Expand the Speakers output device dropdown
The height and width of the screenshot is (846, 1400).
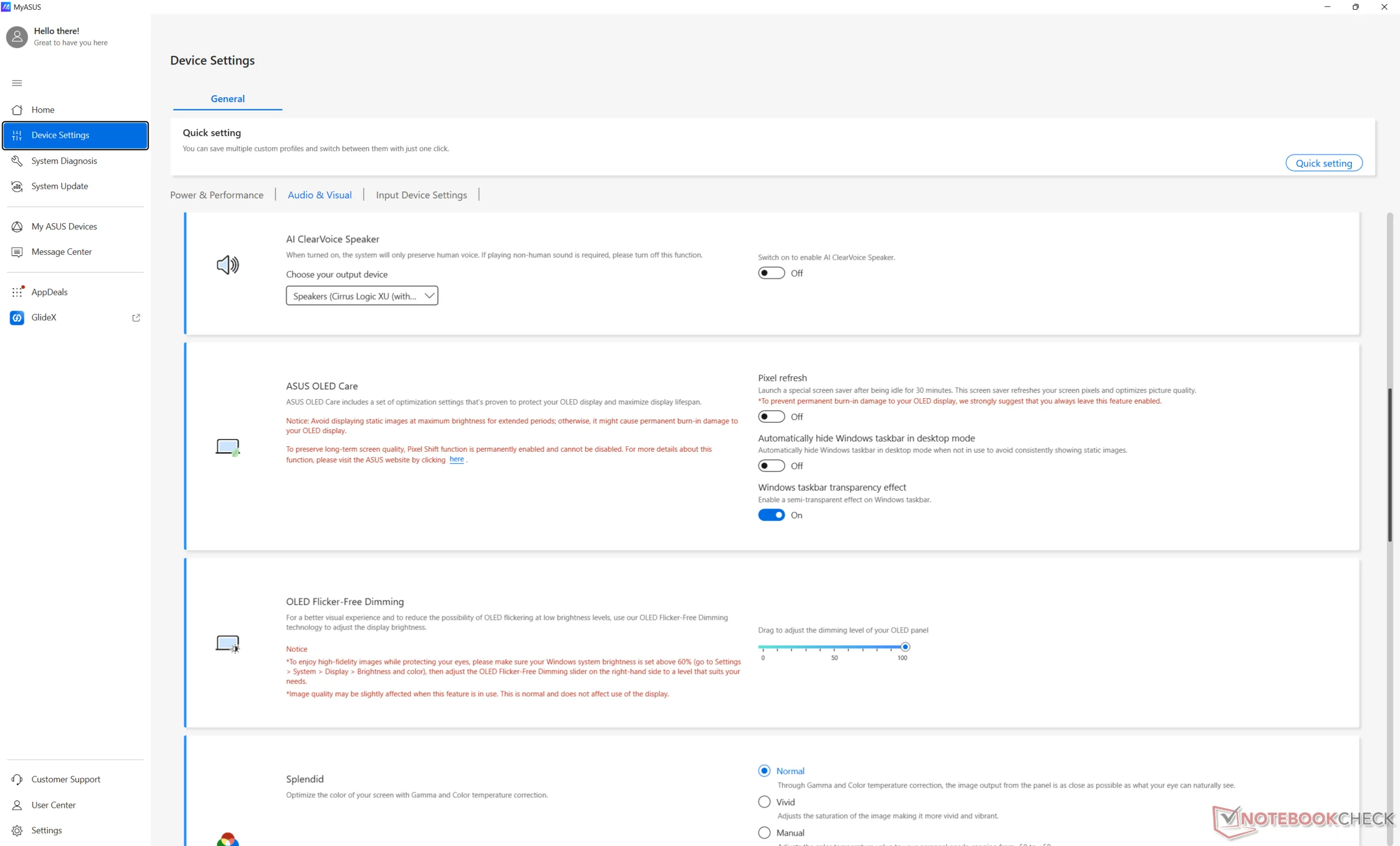point(362,296)
